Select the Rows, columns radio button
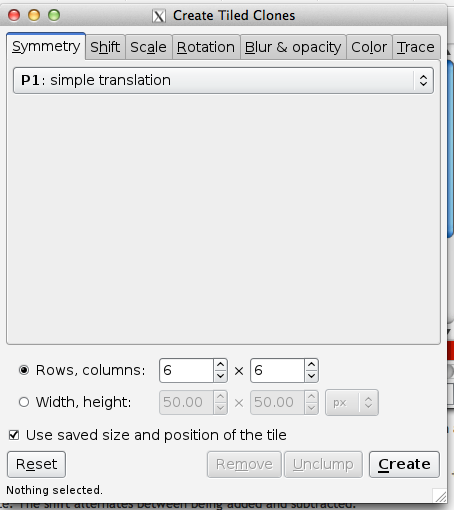Viewport: 454px width, 510px height. coord(24,370)
